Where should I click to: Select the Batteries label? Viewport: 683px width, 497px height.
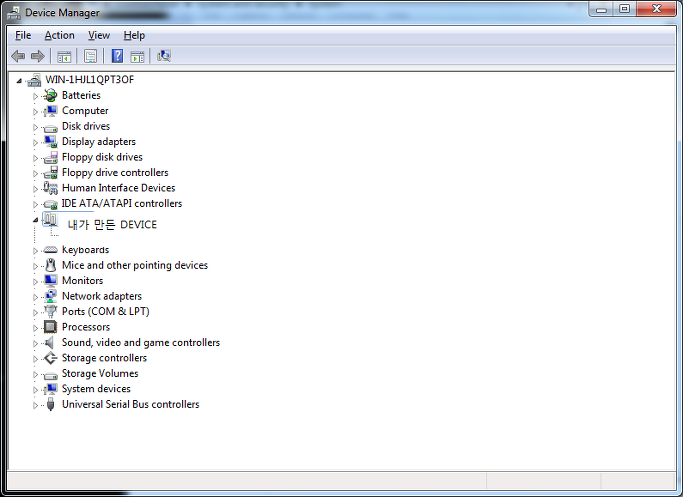[x=81, y=95]
